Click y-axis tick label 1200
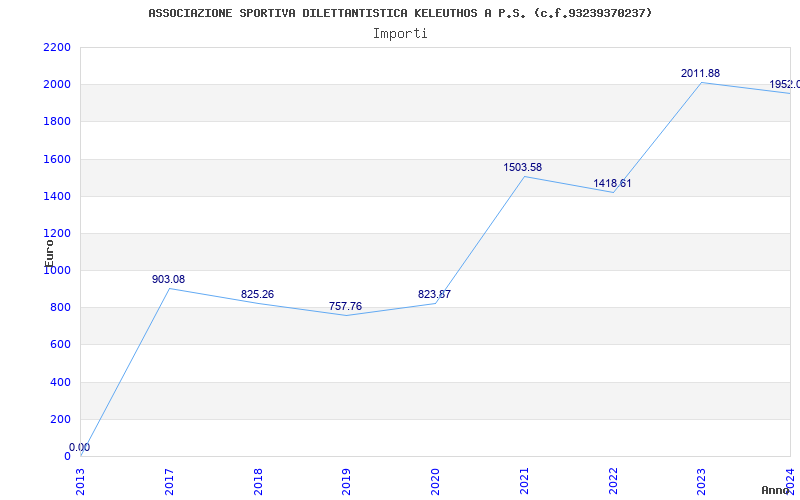800x500 pixels. click(x=57, y=234)
